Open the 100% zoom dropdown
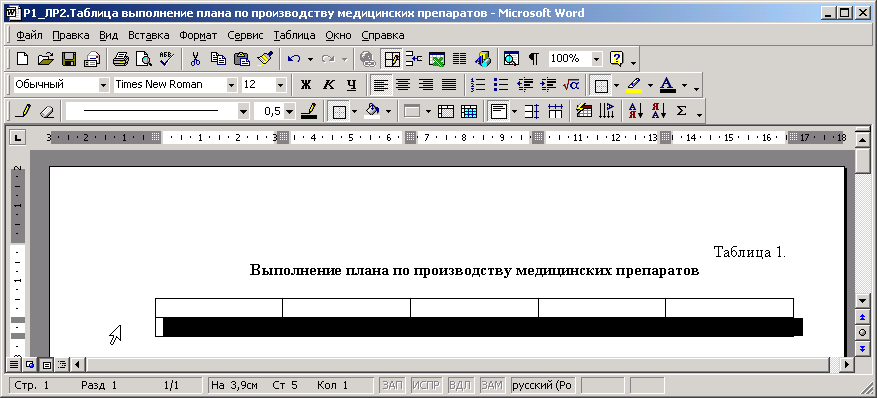Image resolution: width=877 pixels, height=398 pixels. coord(596,59)
